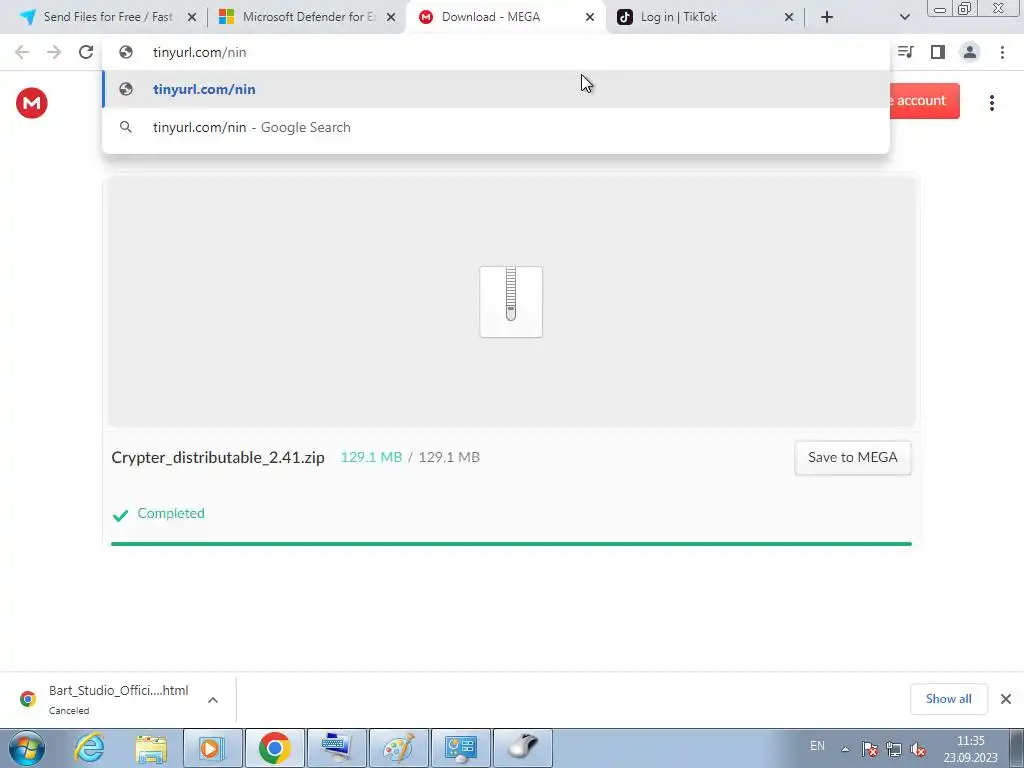Screen dimensions: 1024x768
Task: Click the Crypter_distributable_2.41.zip file name
Action: tap(217, 458)
